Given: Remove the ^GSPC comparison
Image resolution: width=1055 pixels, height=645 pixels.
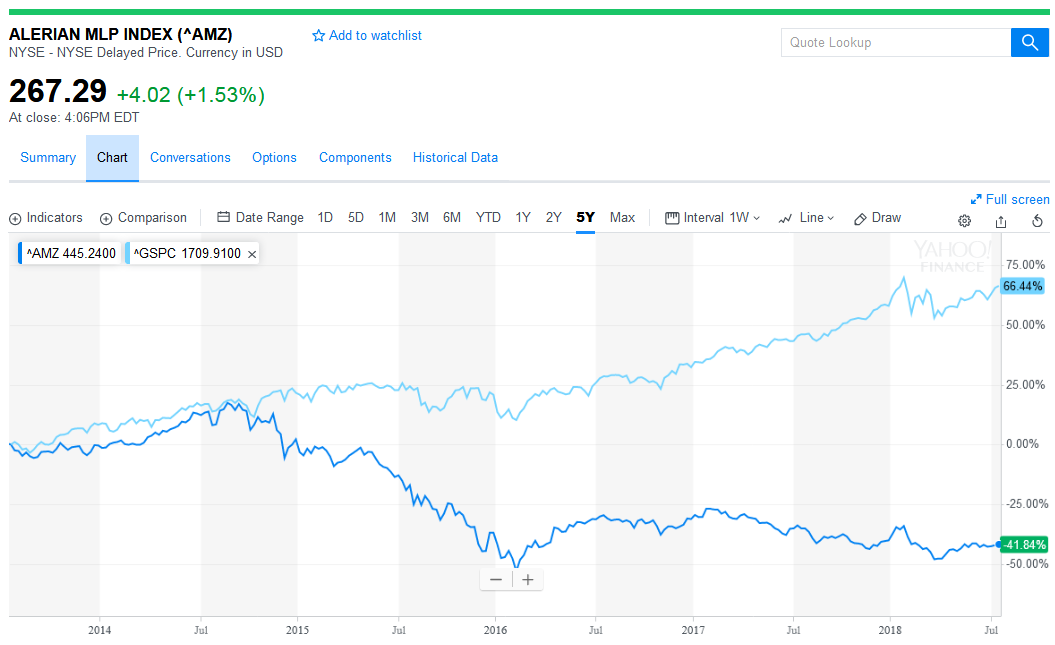Looking at the screenshot, I should pyautogui.click(x=251, y=253).
